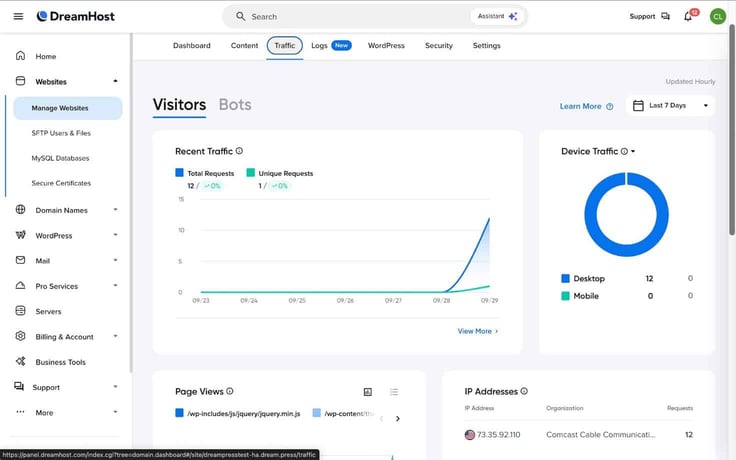Select the Traffic tab
This screenshot has height=460, width=736.
pos(284,46)
